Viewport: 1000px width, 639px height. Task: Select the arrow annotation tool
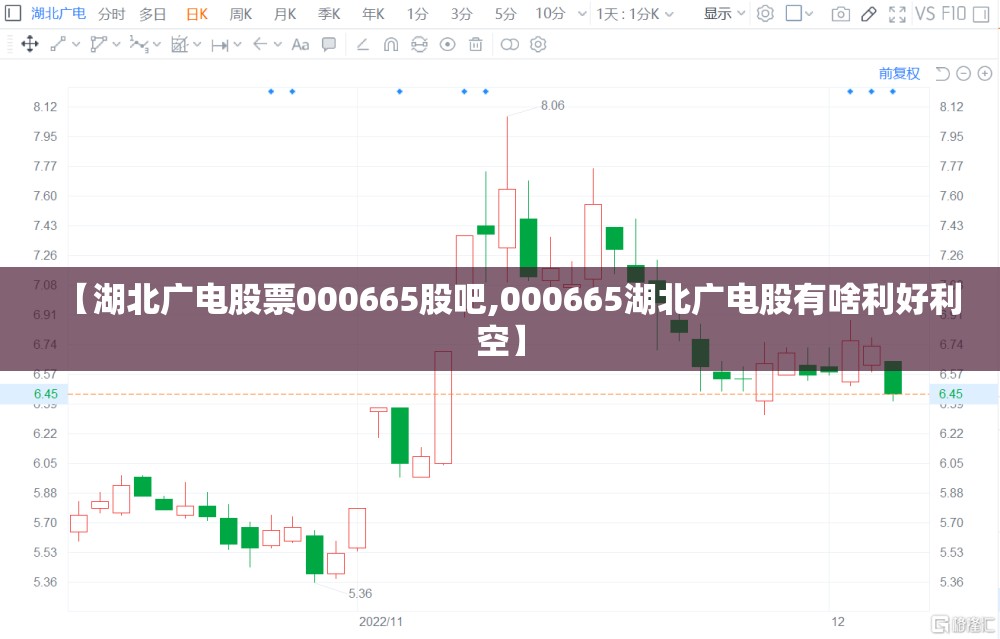(260, 44)
